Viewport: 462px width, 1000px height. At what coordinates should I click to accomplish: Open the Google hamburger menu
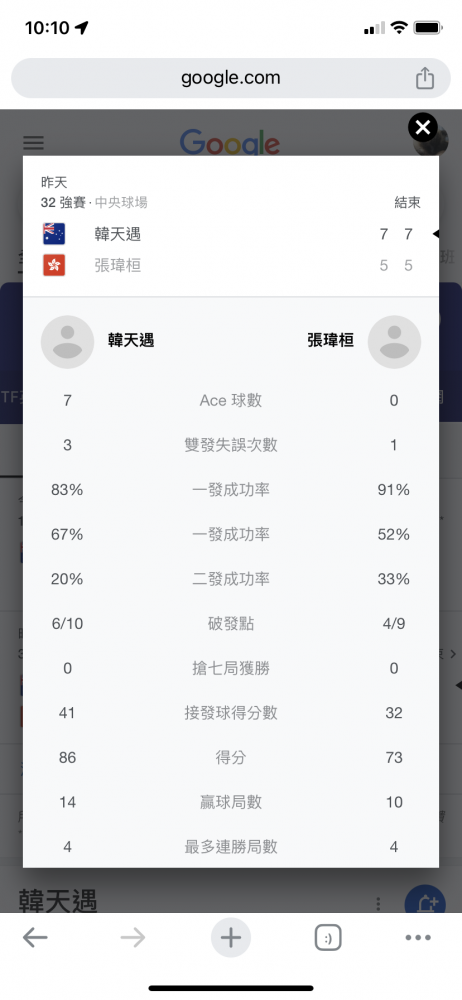coord(33,143)
